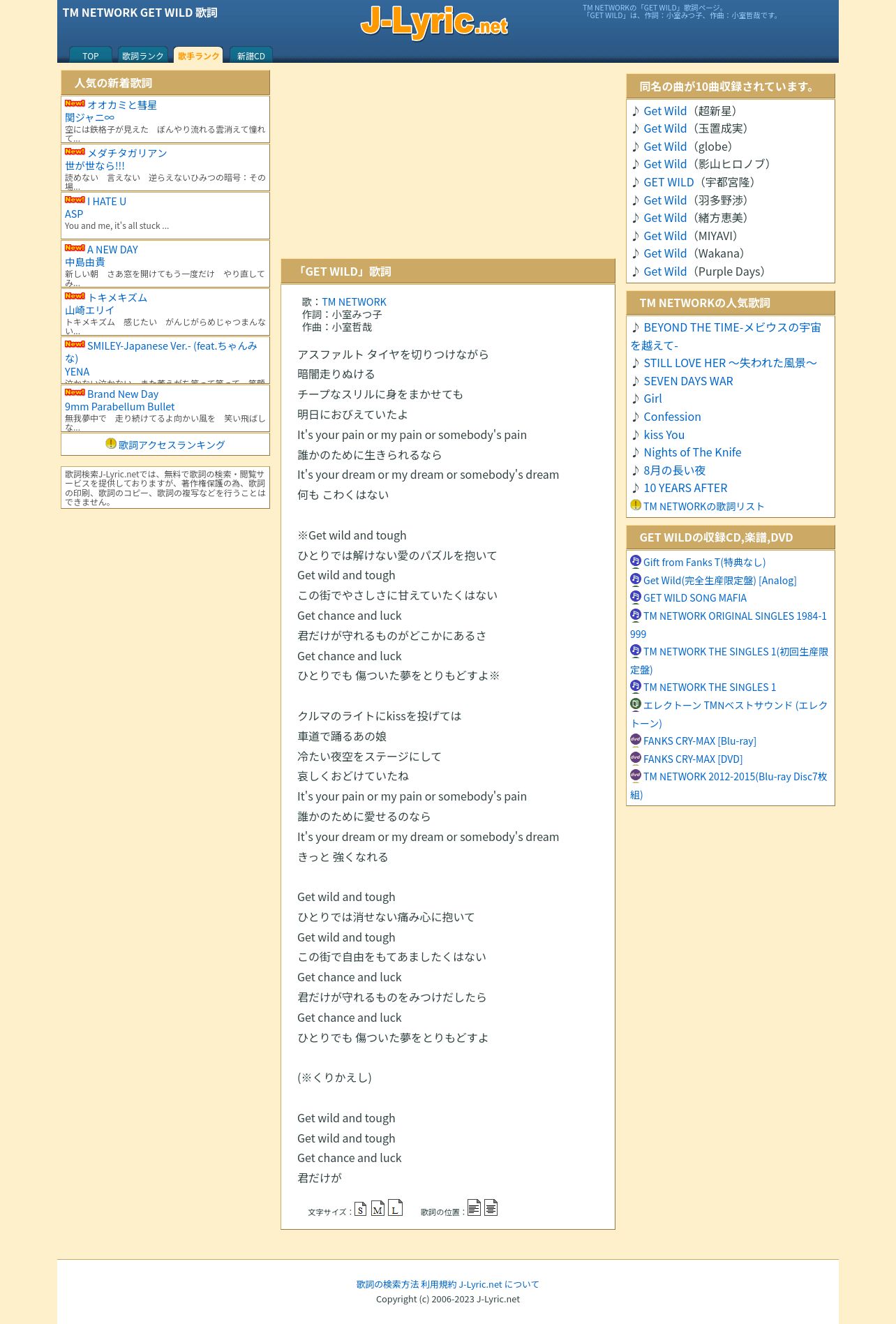
Task: Open トキメキズム lyrics link
Action: 117,297
